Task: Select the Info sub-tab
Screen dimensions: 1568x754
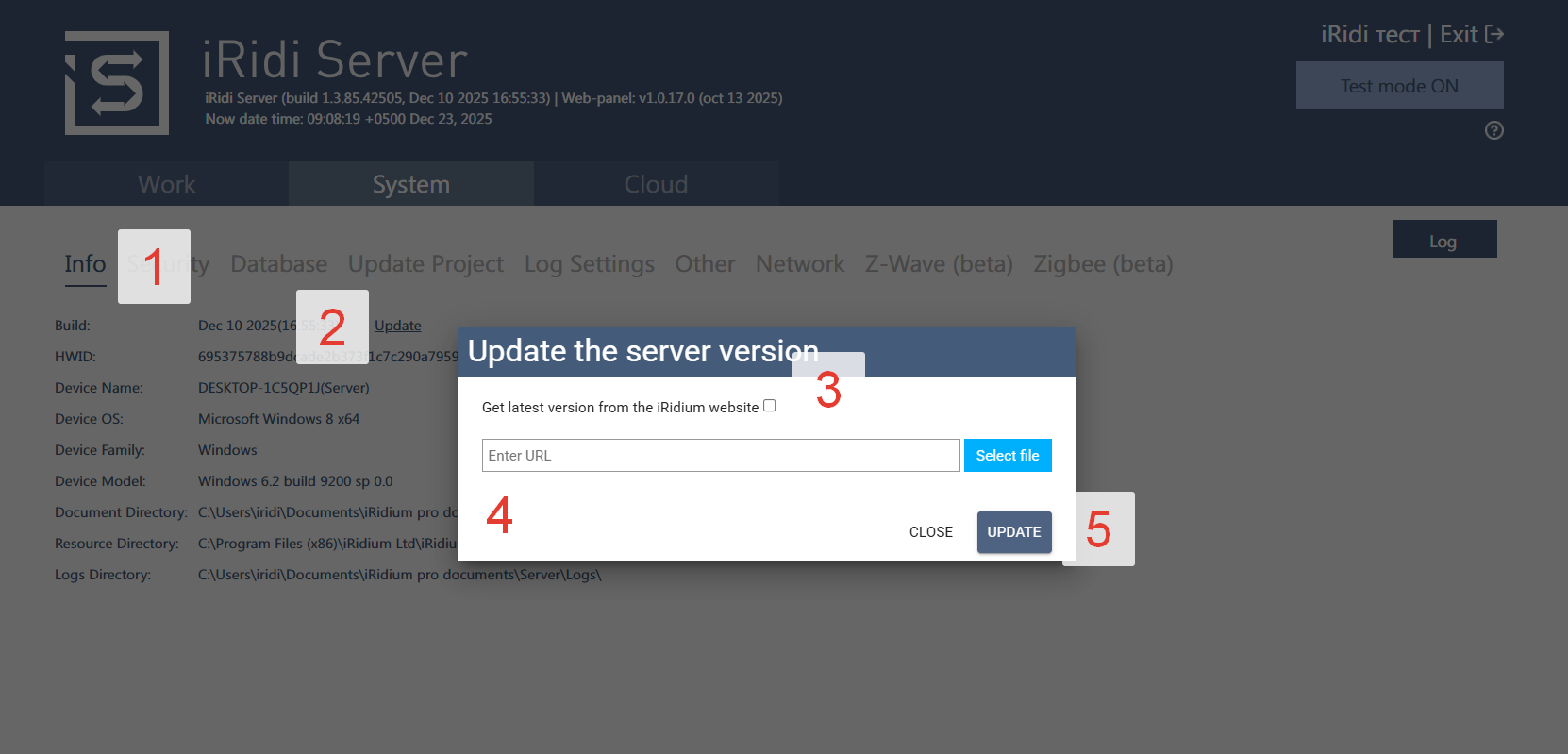Action: coord(85,264)
